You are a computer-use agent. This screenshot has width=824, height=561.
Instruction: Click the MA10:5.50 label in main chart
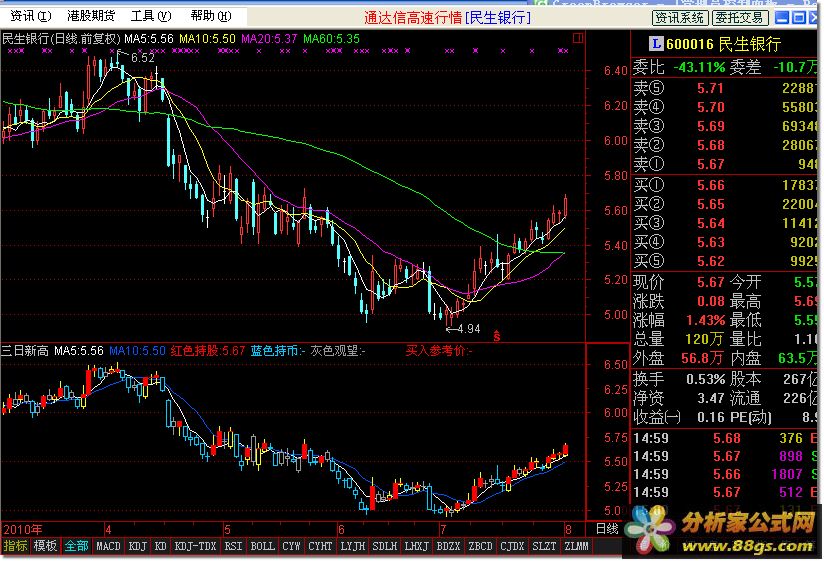tap(207, 39)
